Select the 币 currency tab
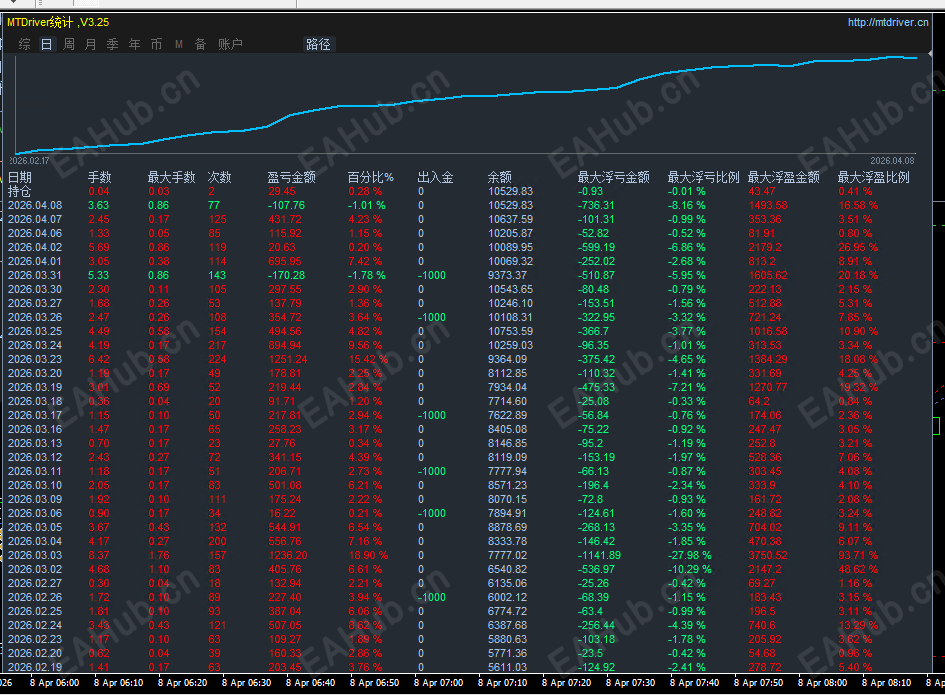 click(157, 44)
